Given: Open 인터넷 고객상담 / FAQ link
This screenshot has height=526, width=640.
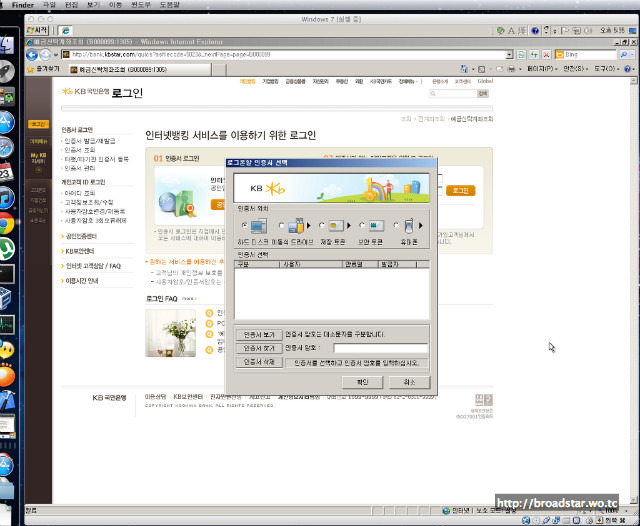Looking at the screenshot, I should coord(93,266).
